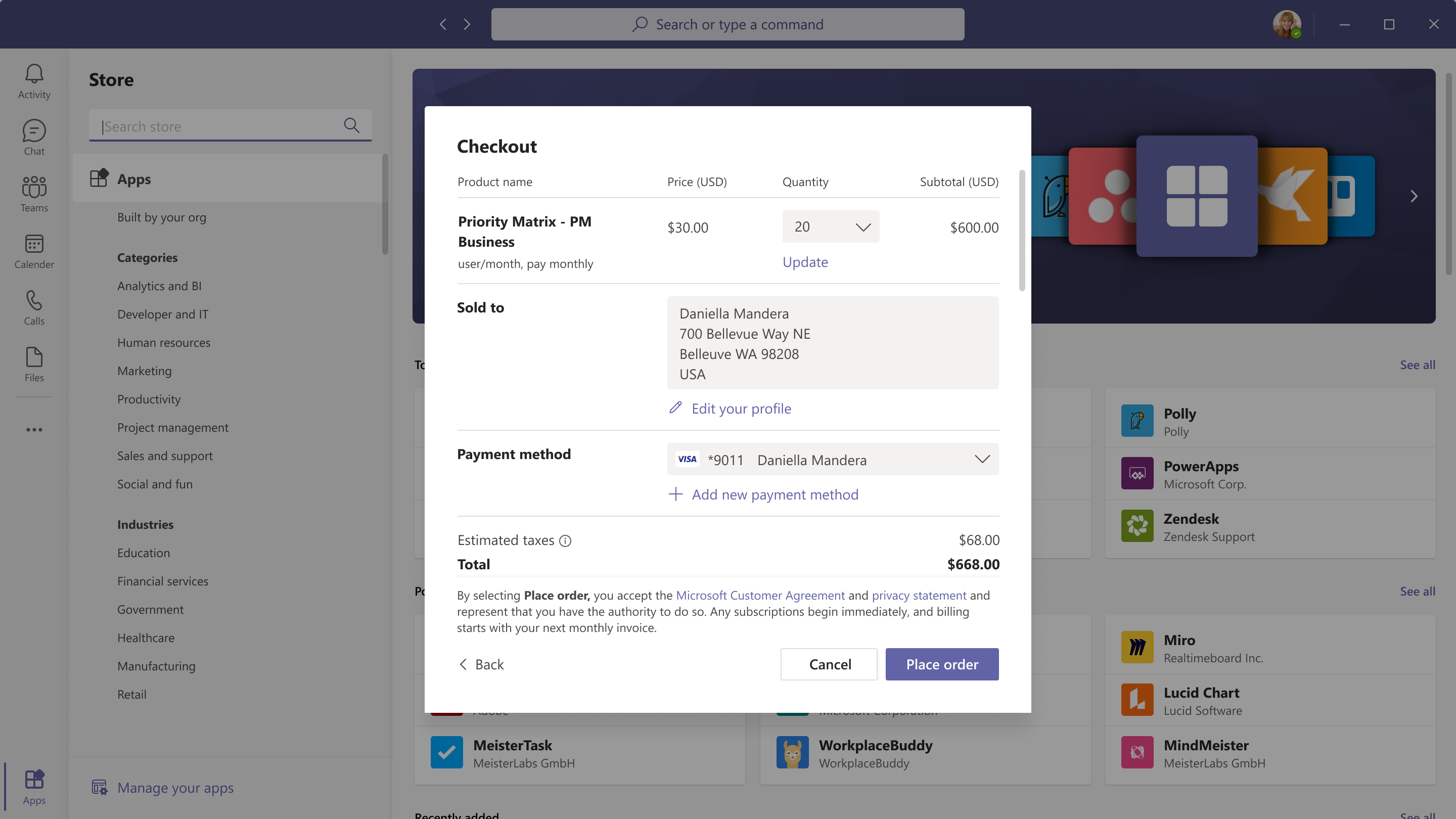The image size is (1456, 819).
Task: Select Built by your org
Action: [x=161, y=217]
